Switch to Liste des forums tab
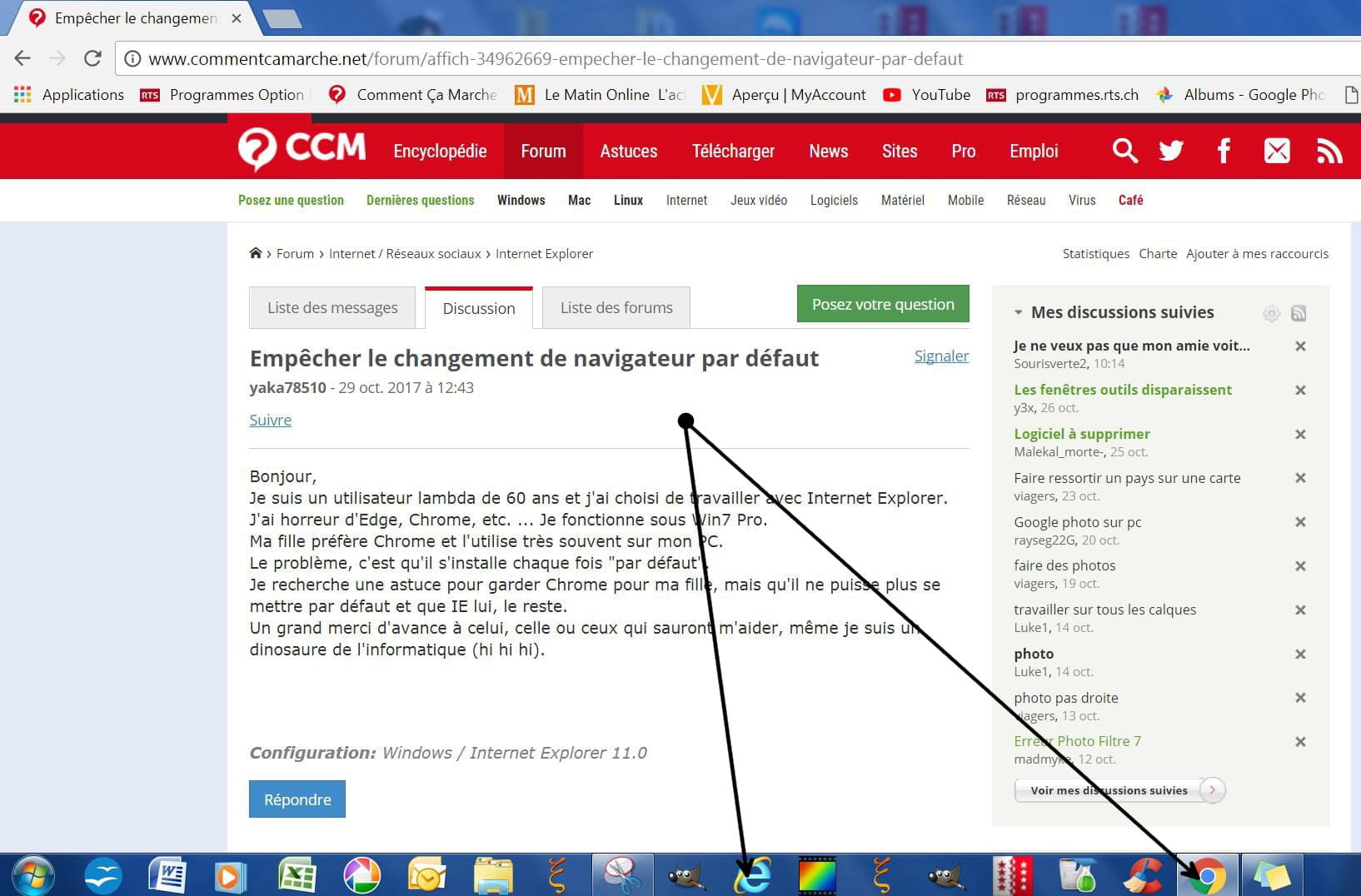1361x896 pixels. (616, 307)
